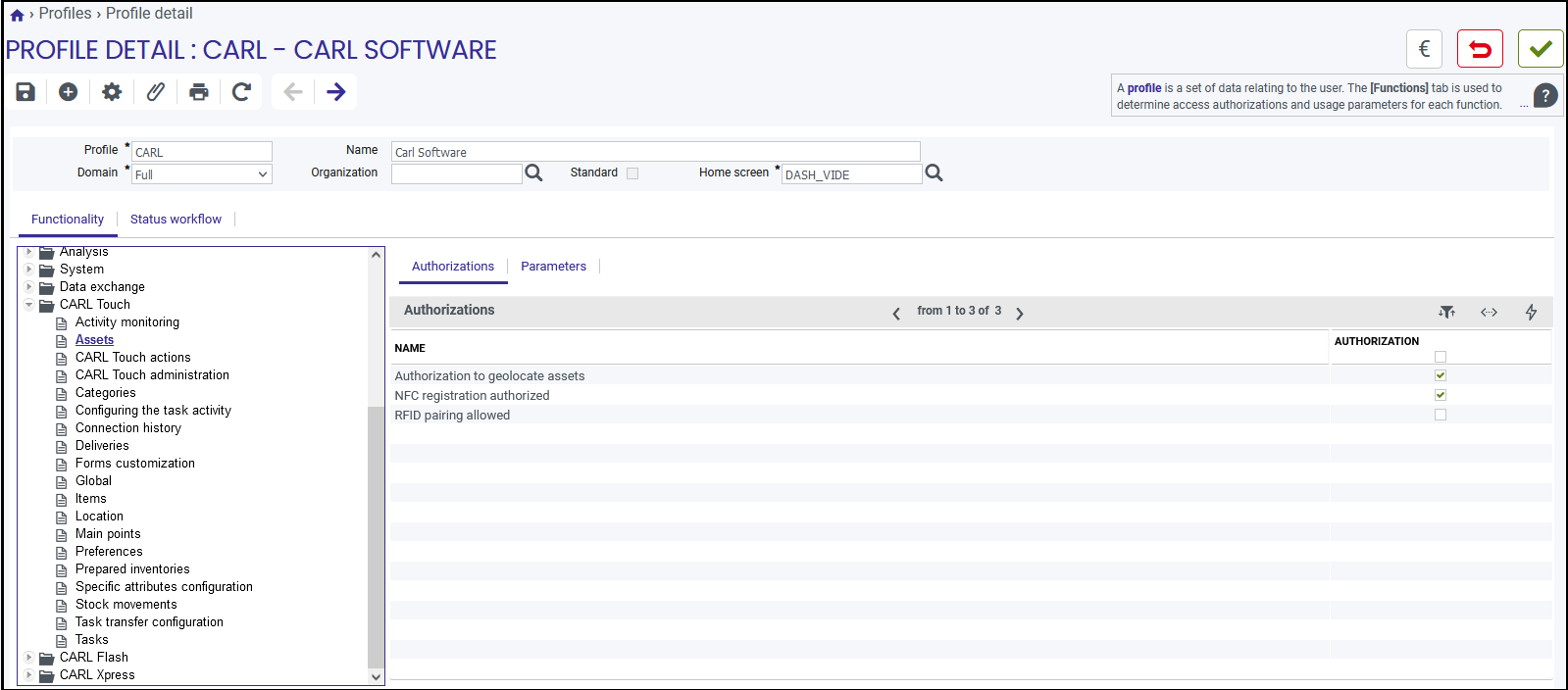This screenshot has width=1568, height=690.
Task: Select the Stock movements tree item
Action: [x=126, y=605]
